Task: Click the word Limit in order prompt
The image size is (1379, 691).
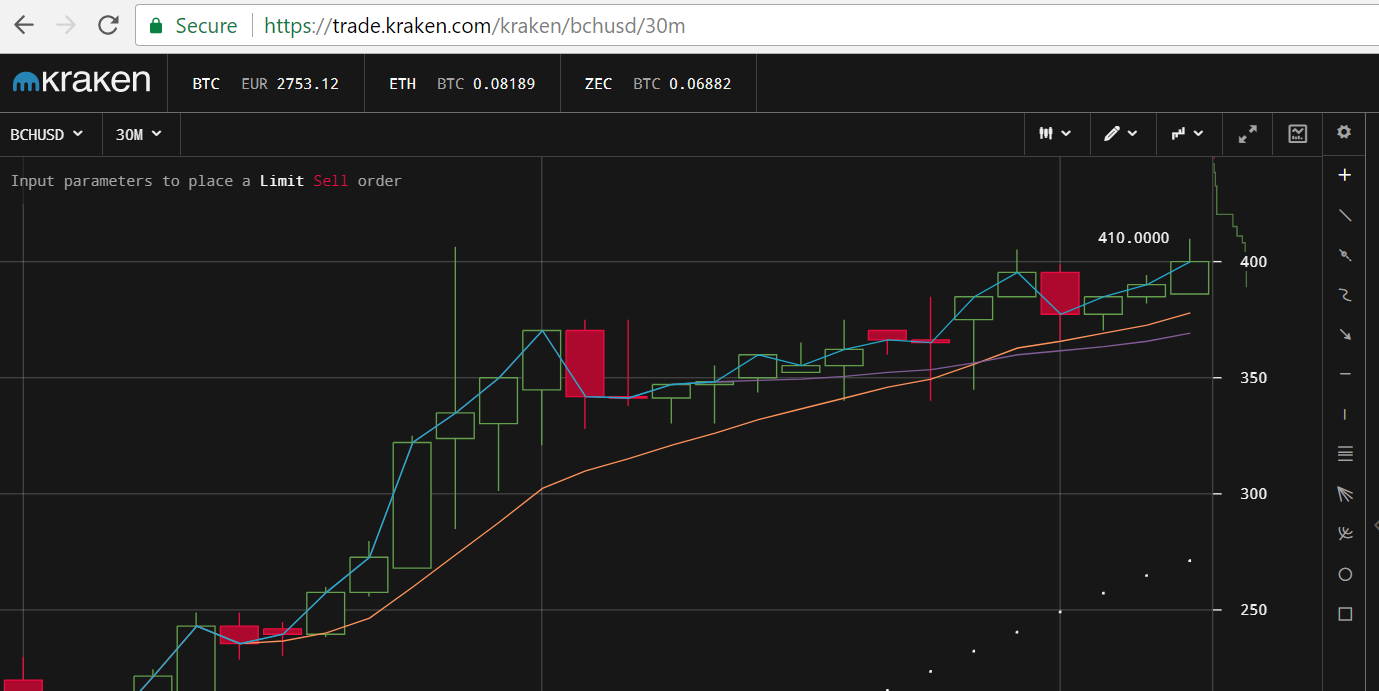Action: coord(282,181)
